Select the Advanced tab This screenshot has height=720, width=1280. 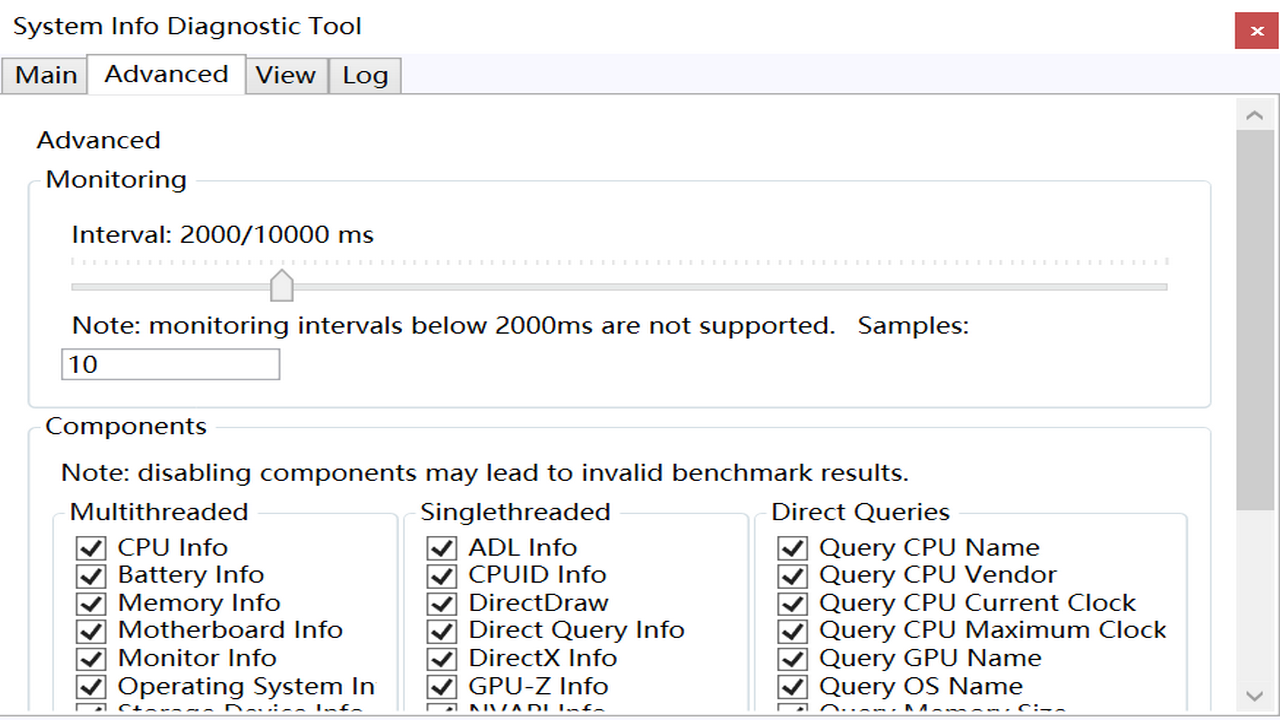pos(166,75)
